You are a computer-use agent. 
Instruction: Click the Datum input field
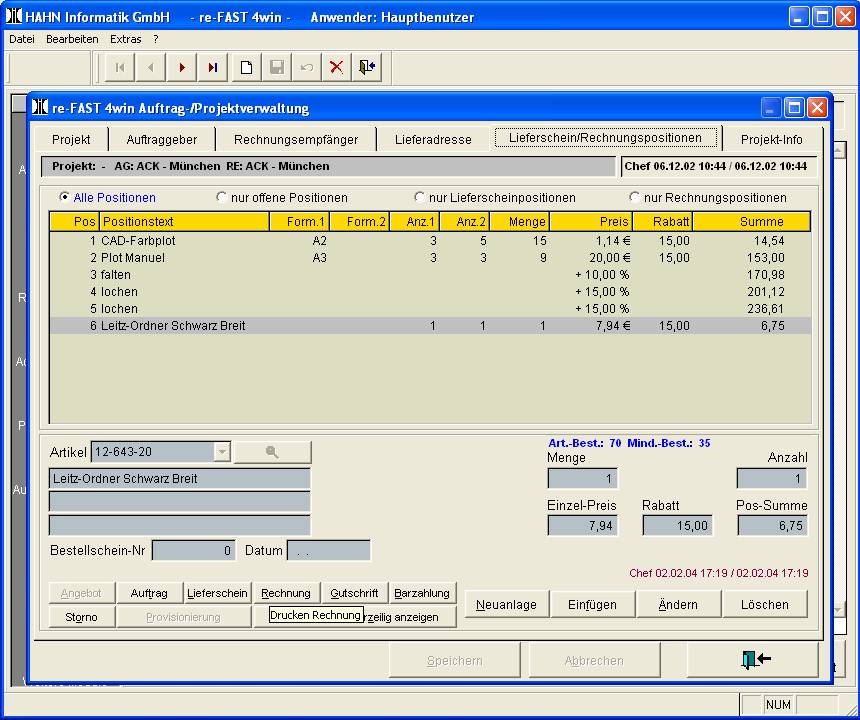click(329, 551)
